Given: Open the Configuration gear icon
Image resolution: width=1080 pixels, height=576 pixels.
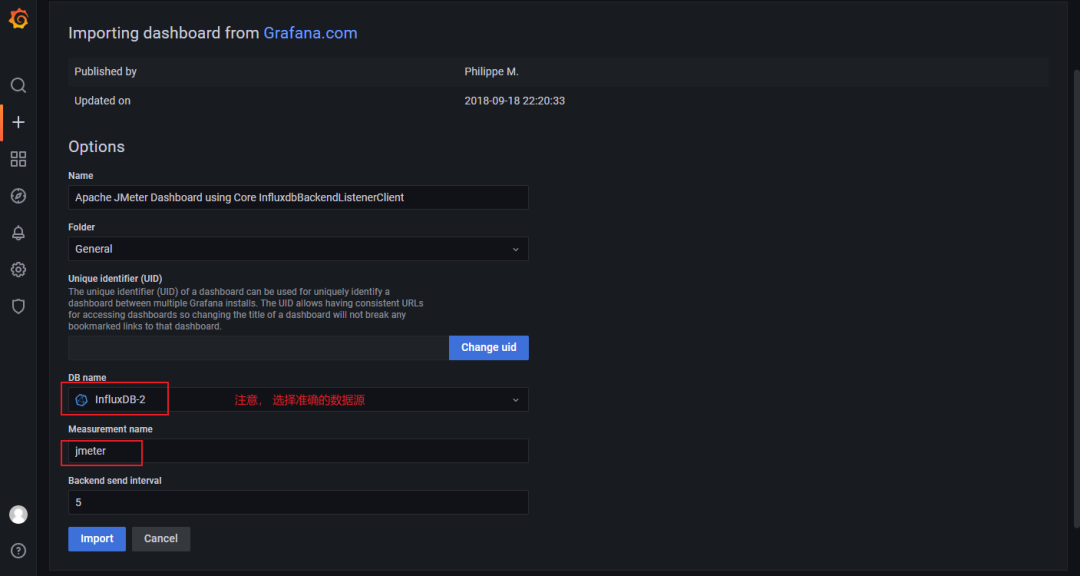Looking at the screenshot, I should point(18,269).
